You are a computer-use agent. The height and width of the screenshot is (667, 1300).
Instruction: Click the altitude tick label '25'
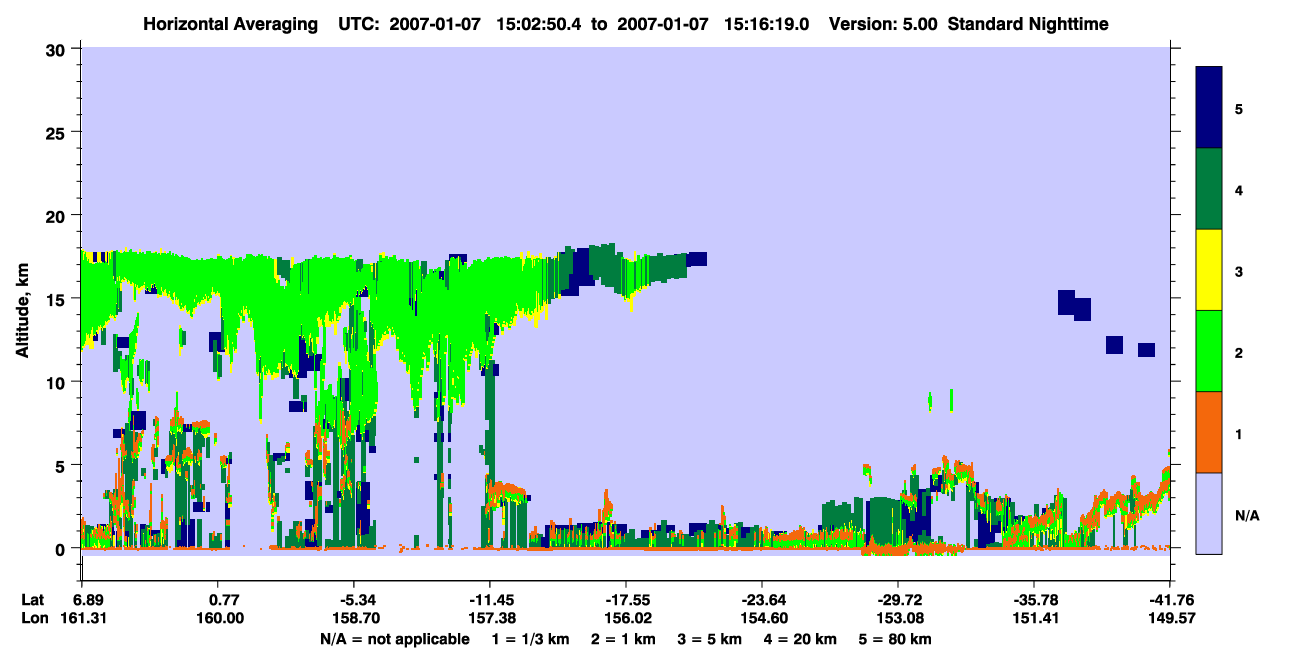click(x=58, y=132)
